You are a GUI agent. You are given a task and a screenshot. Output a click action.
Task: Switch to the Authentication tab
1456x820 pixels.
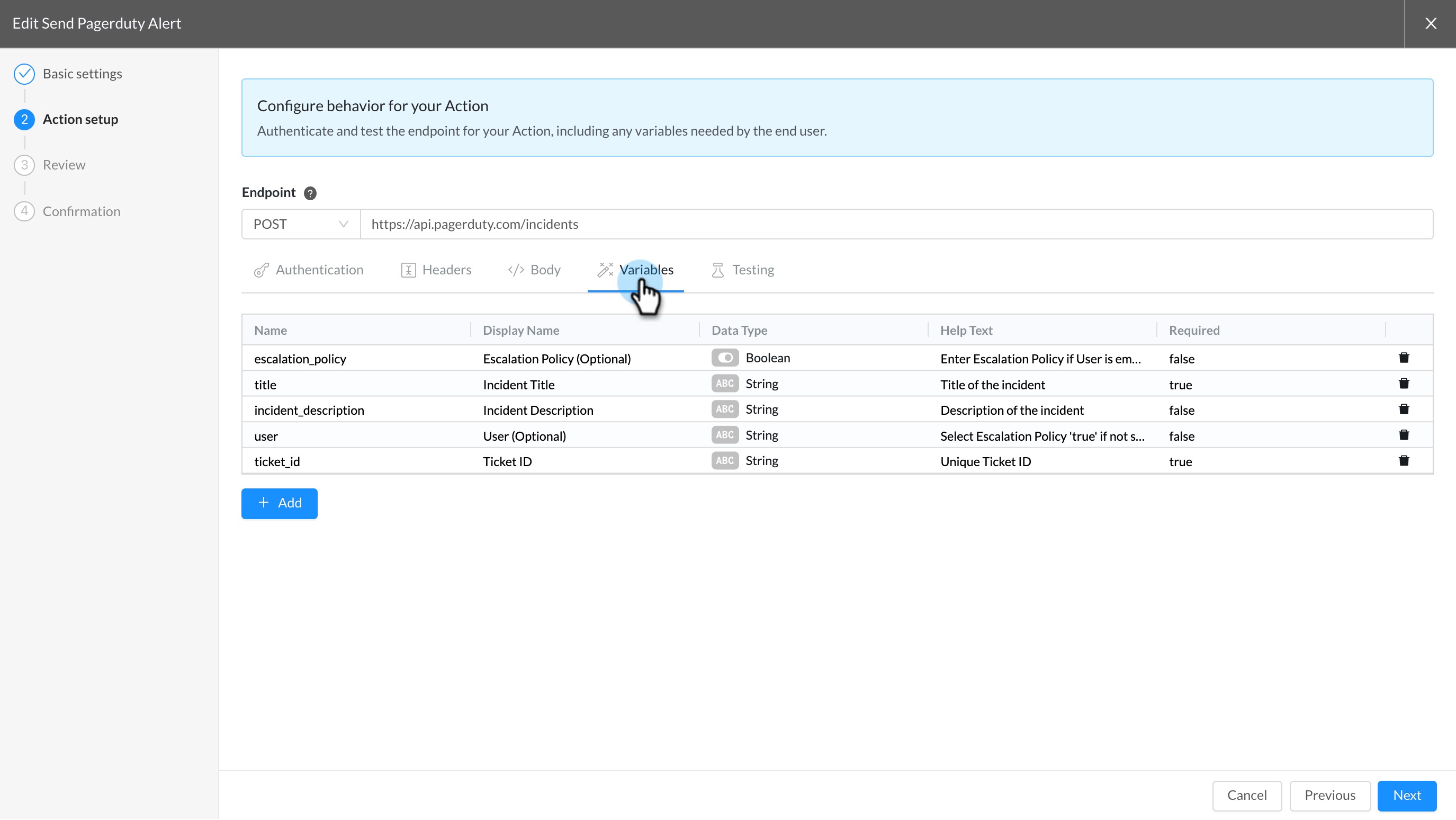pos(309,270)
